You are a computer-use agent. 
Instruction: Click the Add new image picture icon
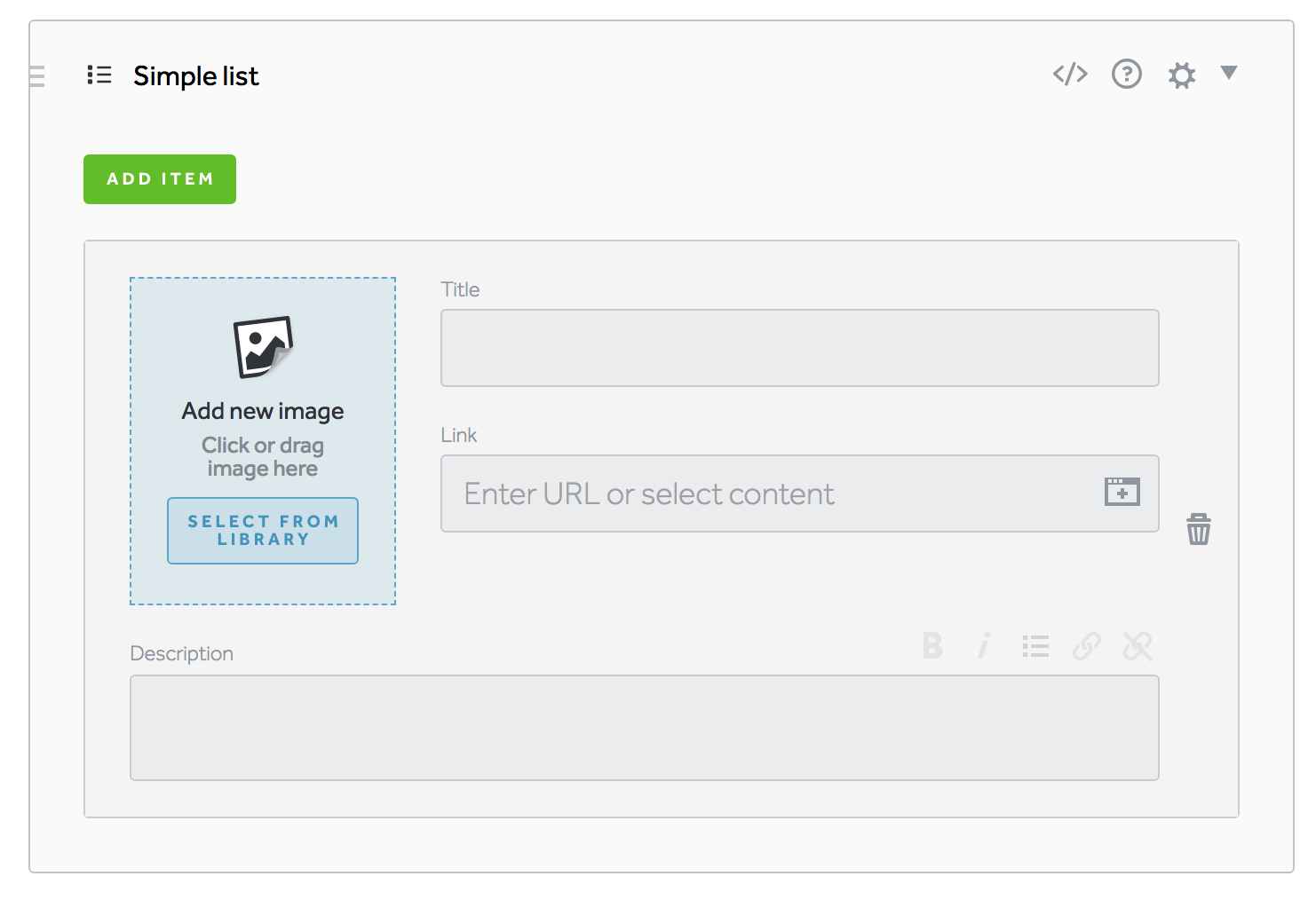(x=263, y=347)
